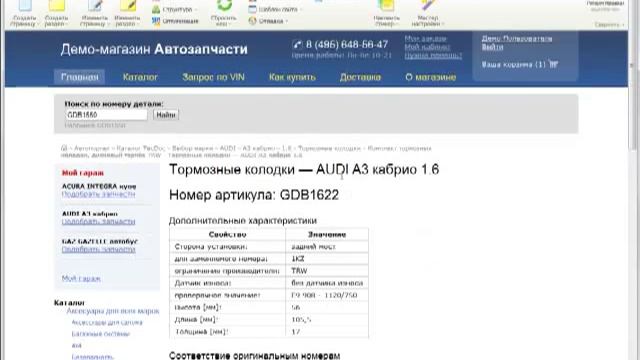Pick parts for ACURA INTEGRA купе

point(98,194)
